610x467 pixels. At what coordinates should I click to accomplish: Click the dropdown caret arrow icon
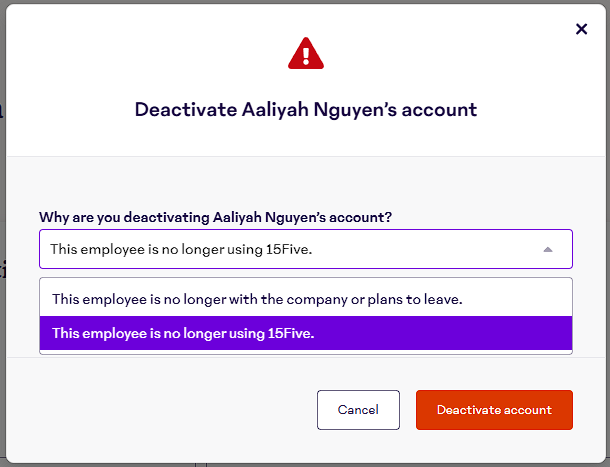click(547, 249)
